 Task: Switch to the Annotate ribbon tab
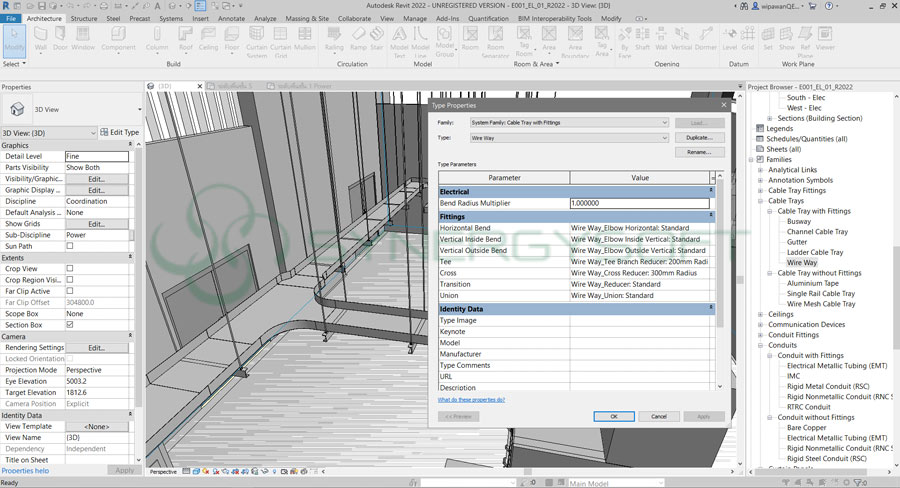pos(231,18)
